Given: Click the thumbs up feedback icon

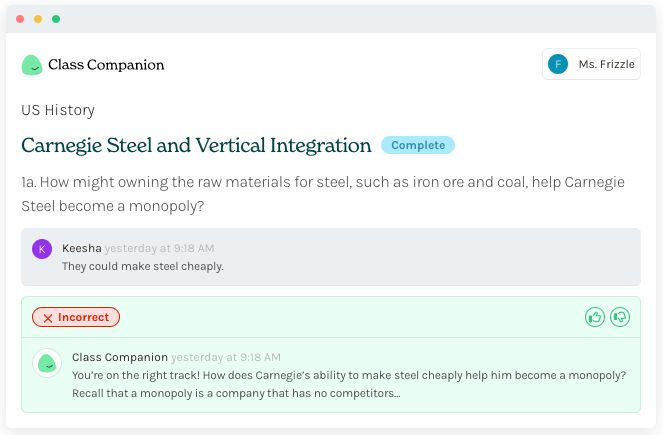Looking at the screenshot, I should pos(595,317).
